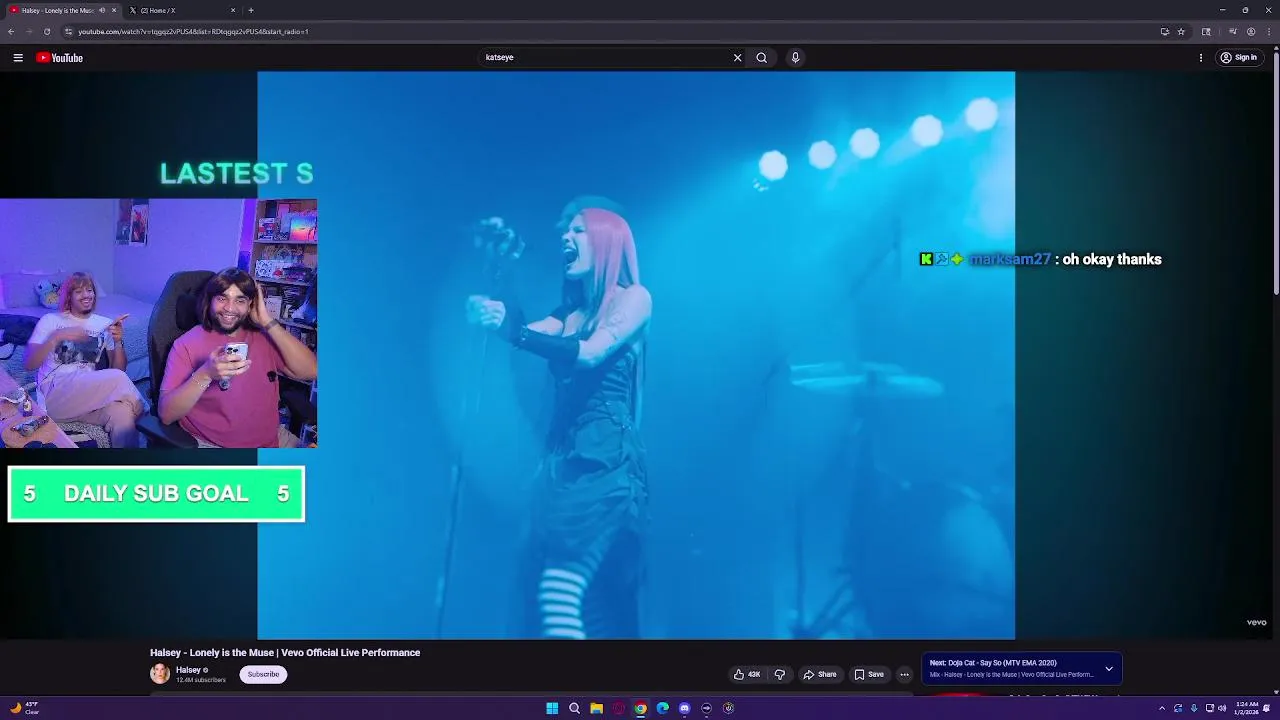
Task: Open YouTube settings three-dot menu
Action: click(x=1201, y=58)
